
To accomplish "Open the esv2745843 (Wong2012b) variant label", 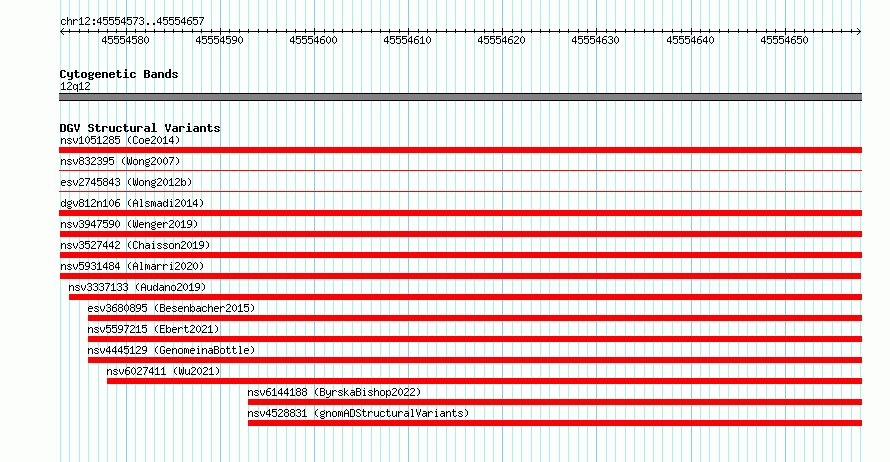I will pyautogui.click(x=126, y=182).
